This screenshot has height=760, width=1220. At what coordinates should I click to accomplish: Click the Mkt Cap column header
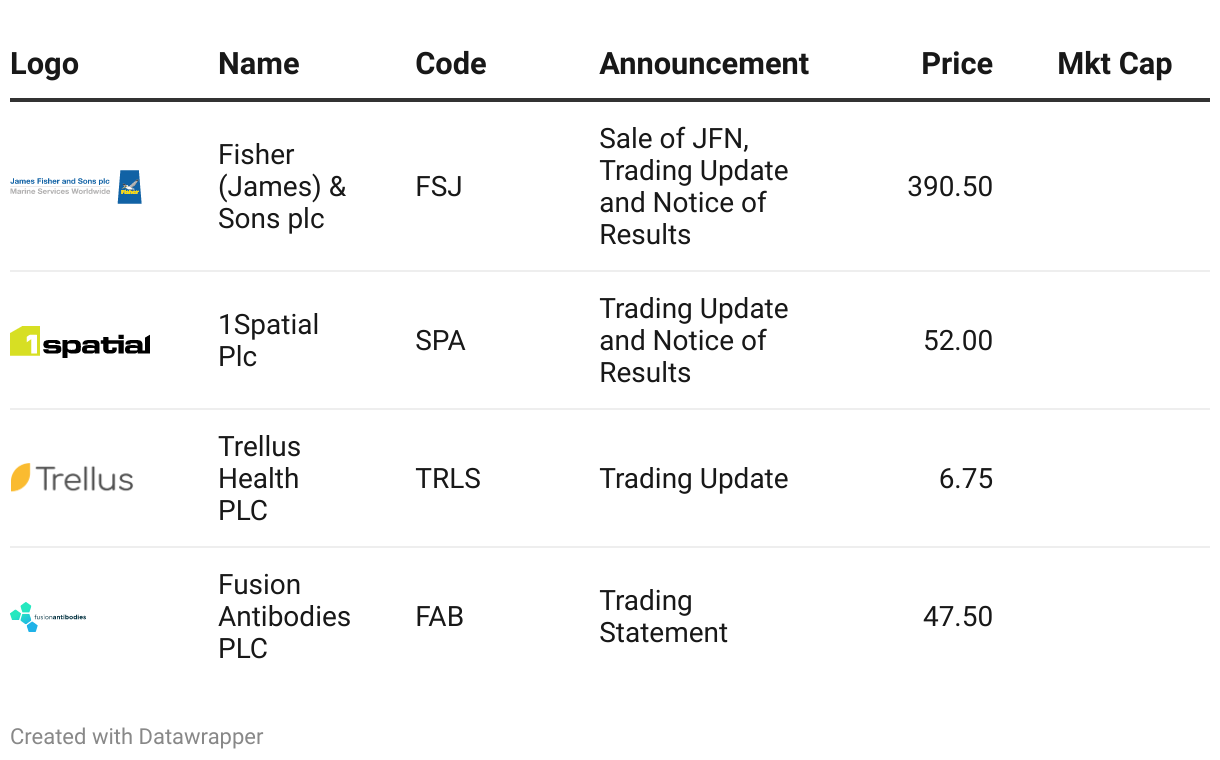click(1114, 64)
